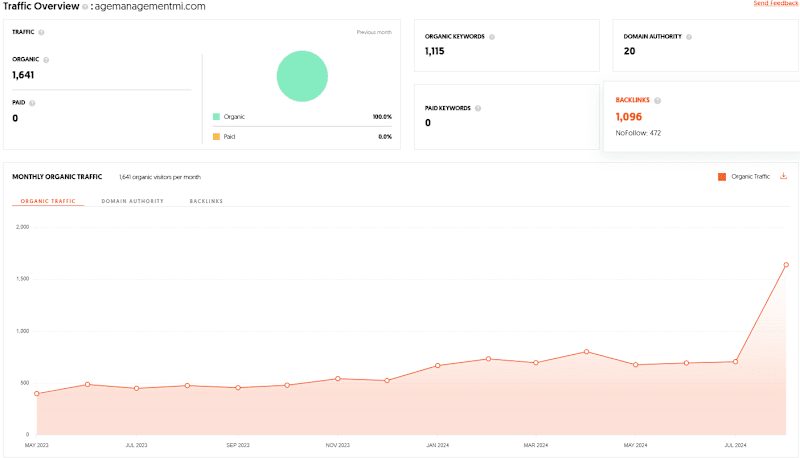The width and height of the screenshot is (800, 458).
Task: Select the Organic Traffic tab
Action: (48, 201)
